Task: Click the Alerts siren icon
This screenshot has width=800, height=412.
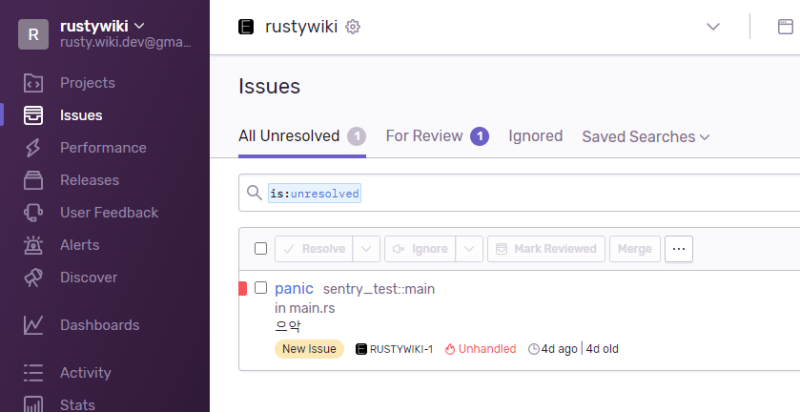Action: pyautogui.click(x=33, y=245)
